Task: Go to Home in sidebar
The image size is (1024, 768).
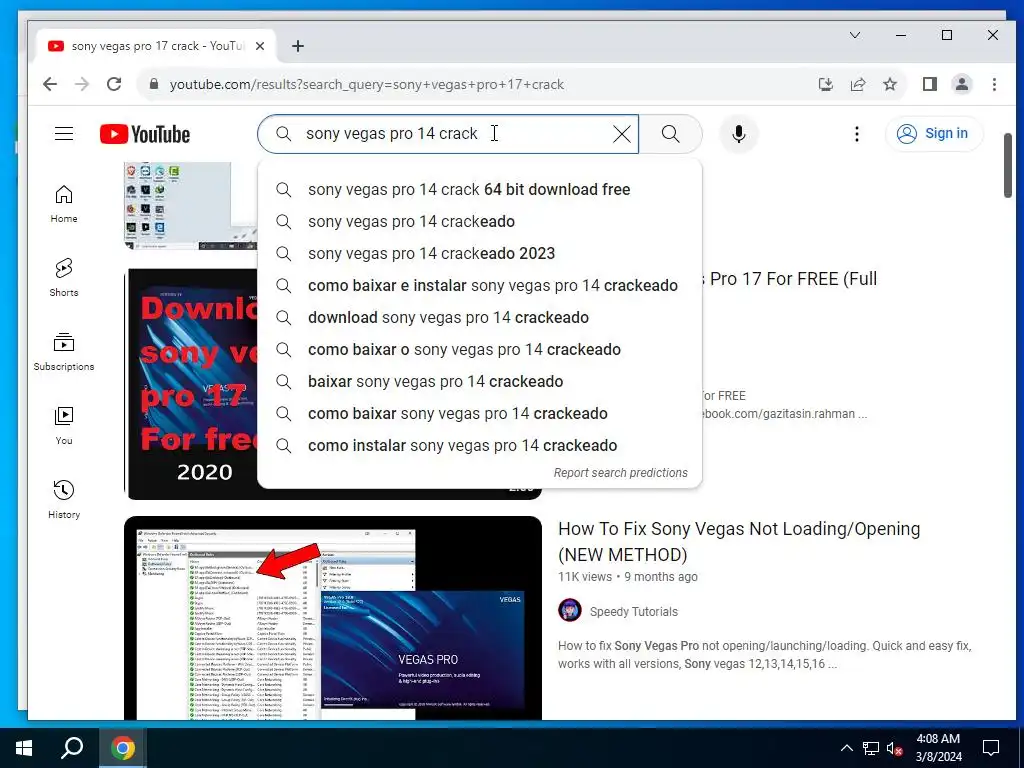Action: (64, 204)
